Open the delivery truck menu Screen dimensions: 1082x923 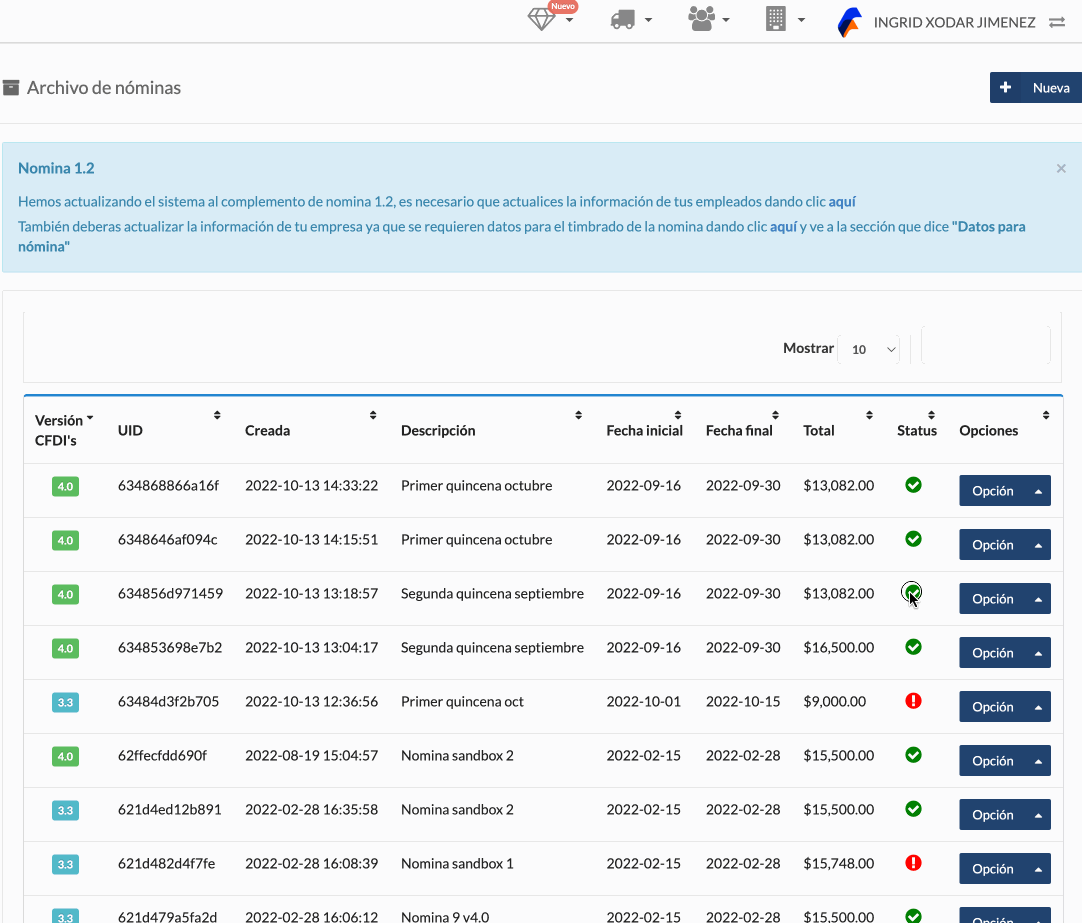point(631,19)
